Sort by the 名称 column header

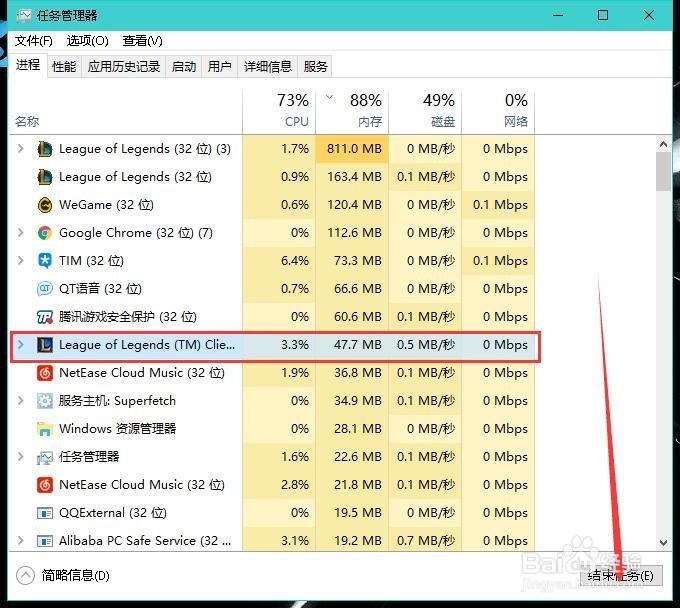(126, 112)
